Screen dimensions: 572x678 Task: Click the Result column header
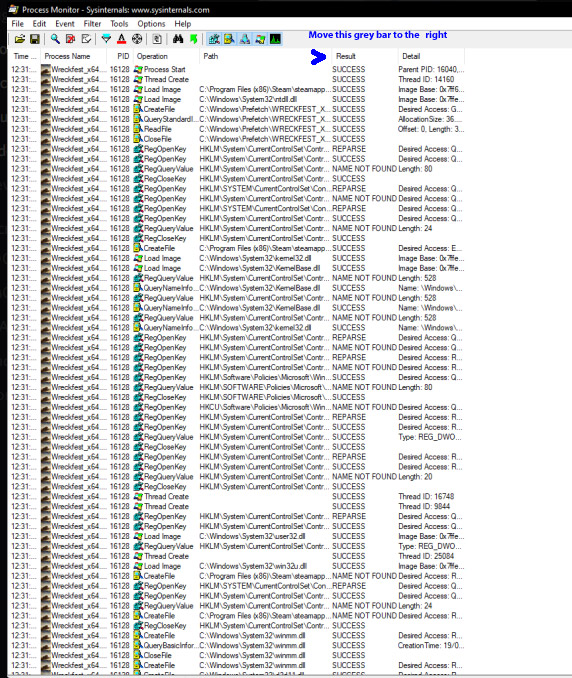[x=365, y=56]
